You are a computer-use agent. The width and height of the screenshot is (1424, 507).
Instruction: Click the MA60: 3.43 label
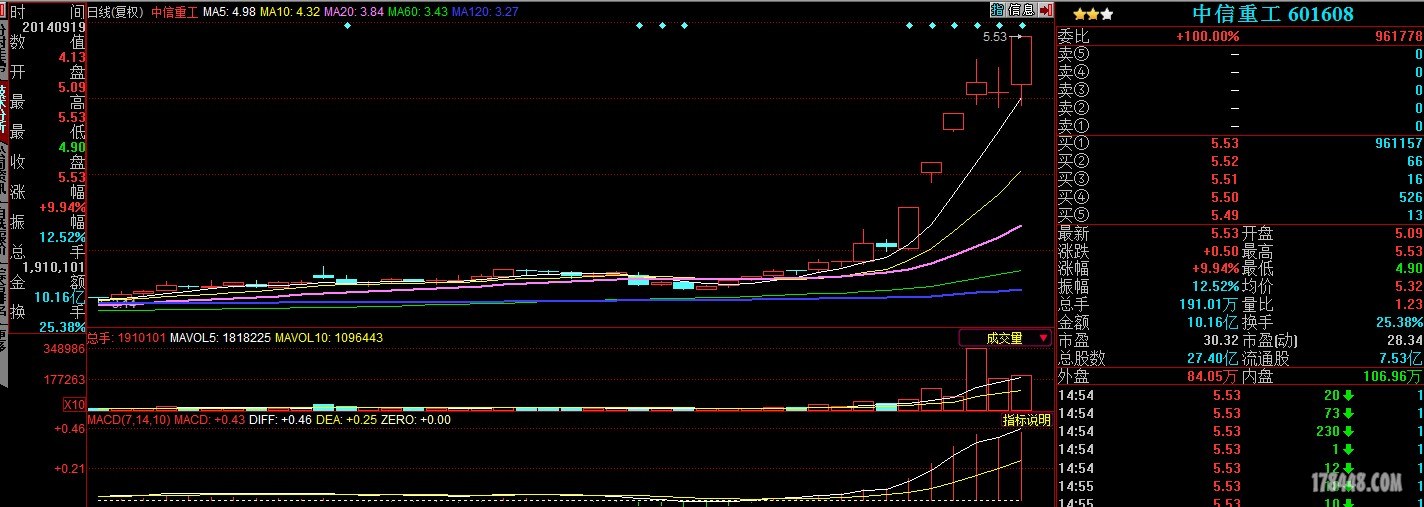[418, 12]
